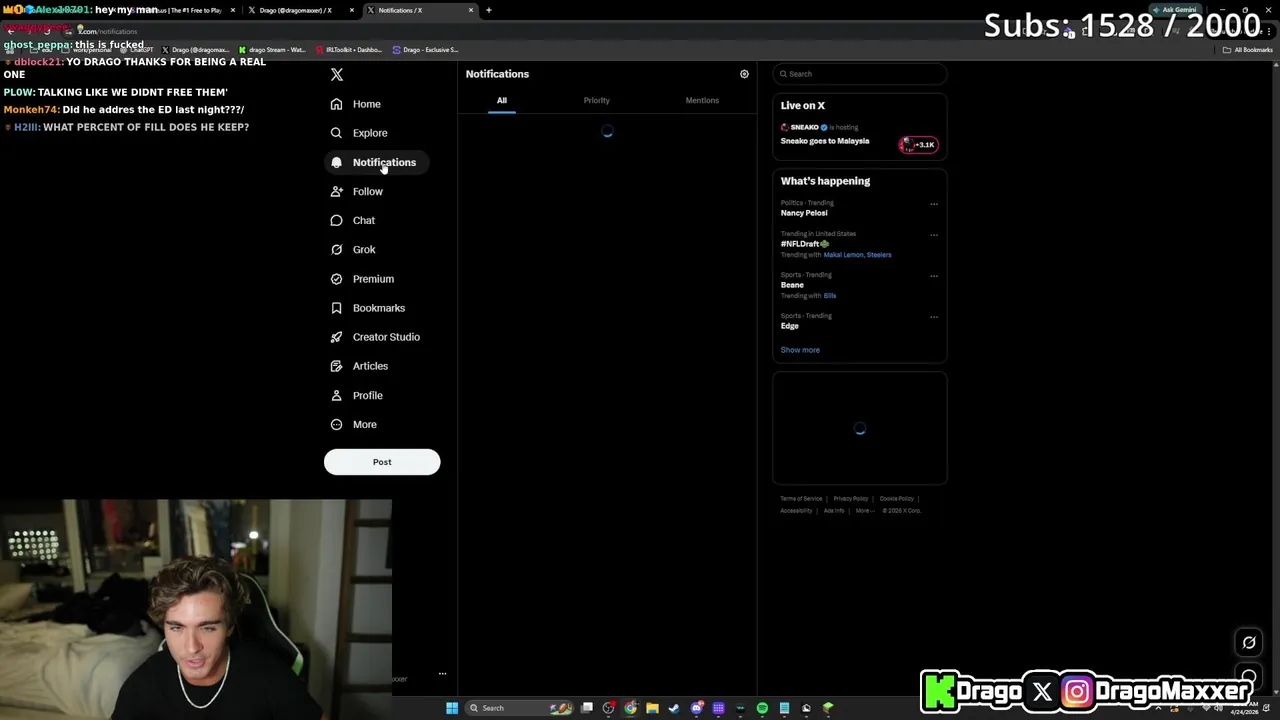Expand the footer More options
The height and width of the screenshot is (720, 1280).
pyautogui.click(x=864, y=511)
